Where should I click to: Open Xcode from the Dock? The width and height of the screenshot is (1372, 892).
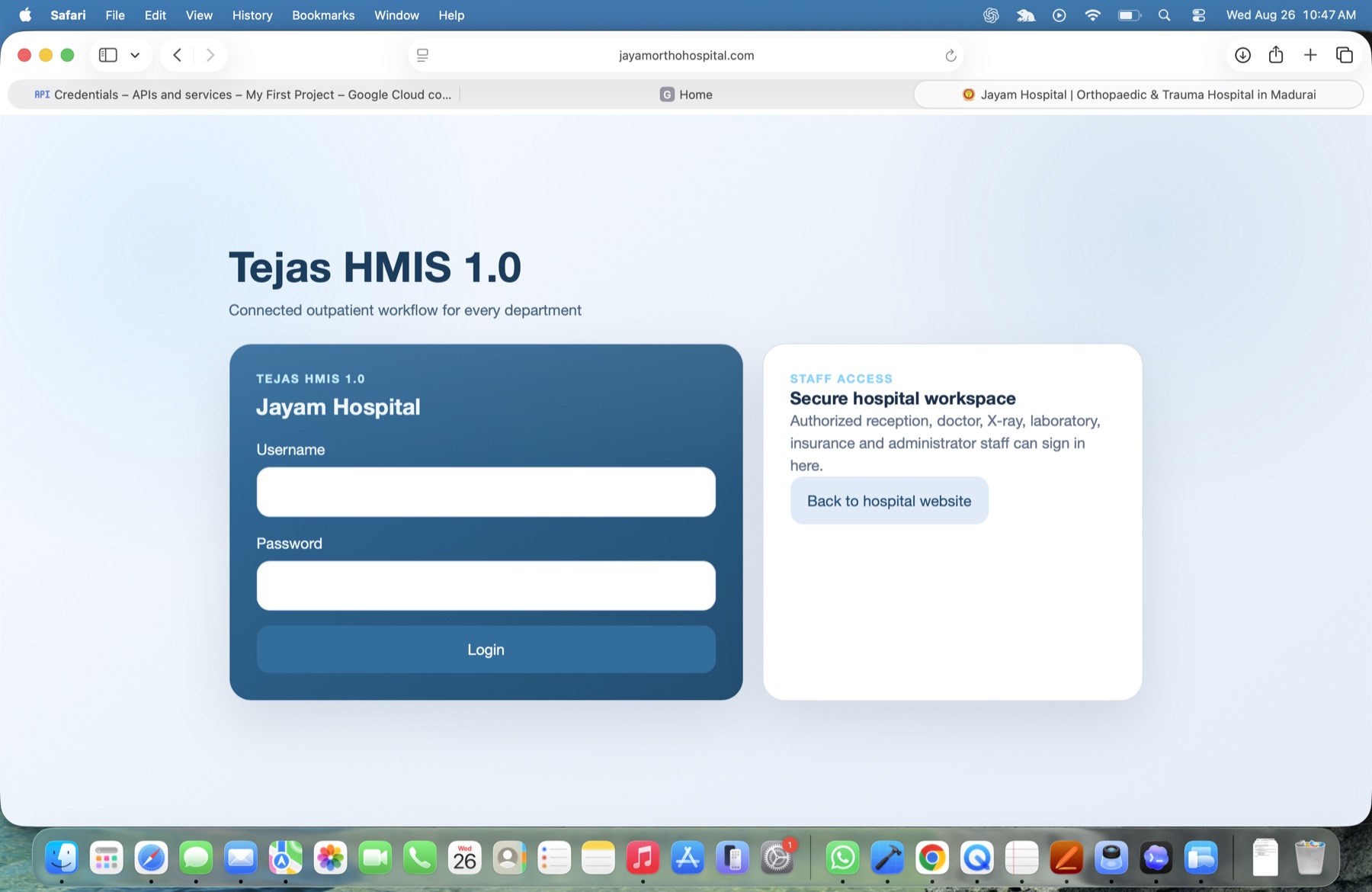point(887,858)
